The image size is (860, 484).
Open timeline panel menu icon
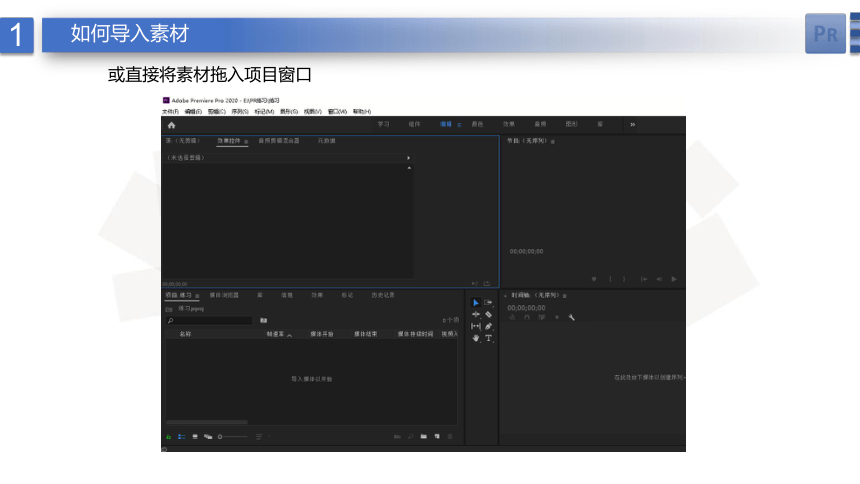click(564, 296)
